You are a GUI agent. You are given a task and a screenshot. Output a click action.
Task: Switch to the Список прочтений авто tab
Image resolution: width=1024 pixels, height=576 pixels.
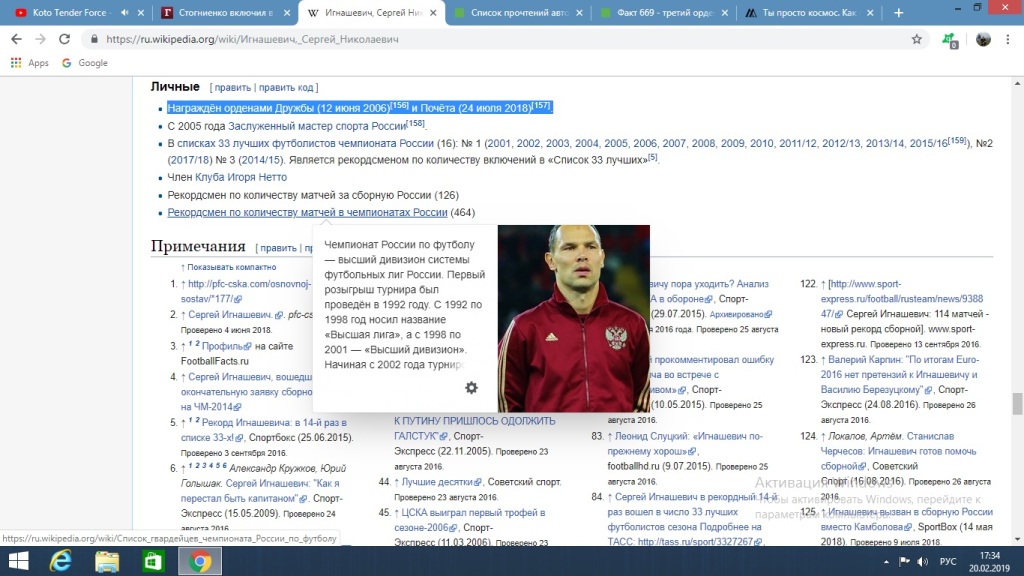(x=519, y=12)
